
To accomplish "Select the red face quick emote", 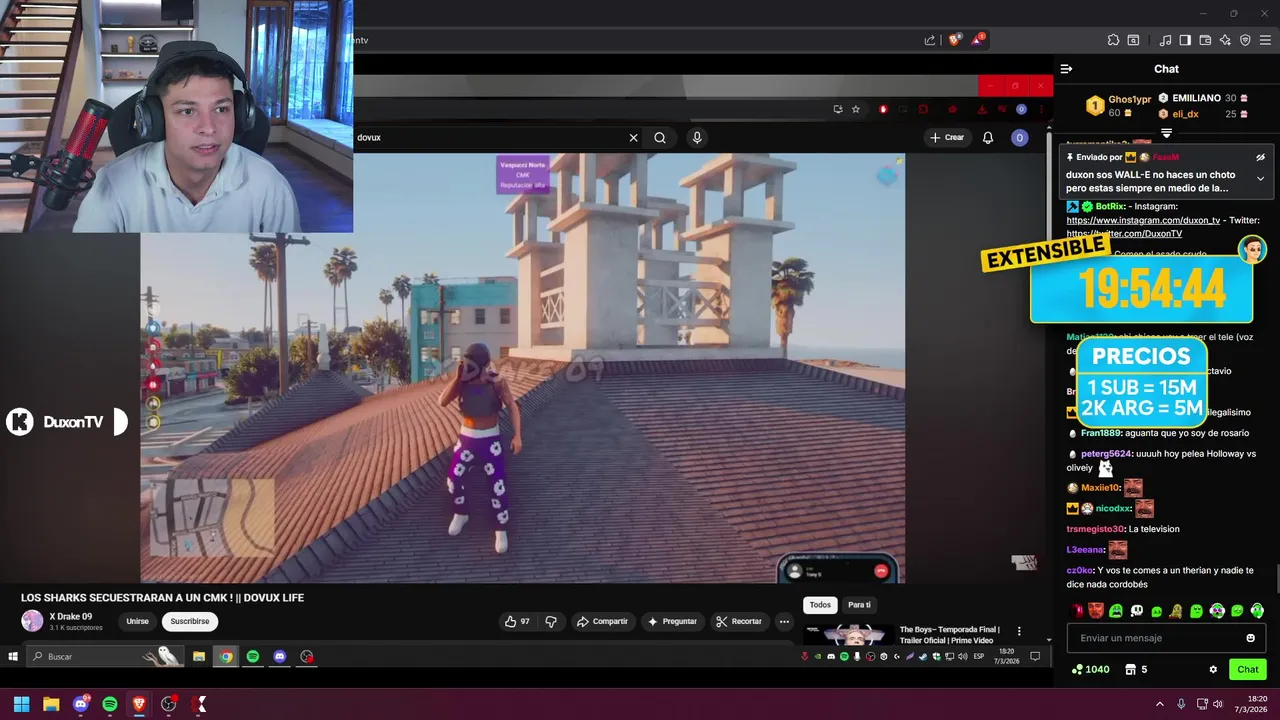I will [x=1096, y=610].
